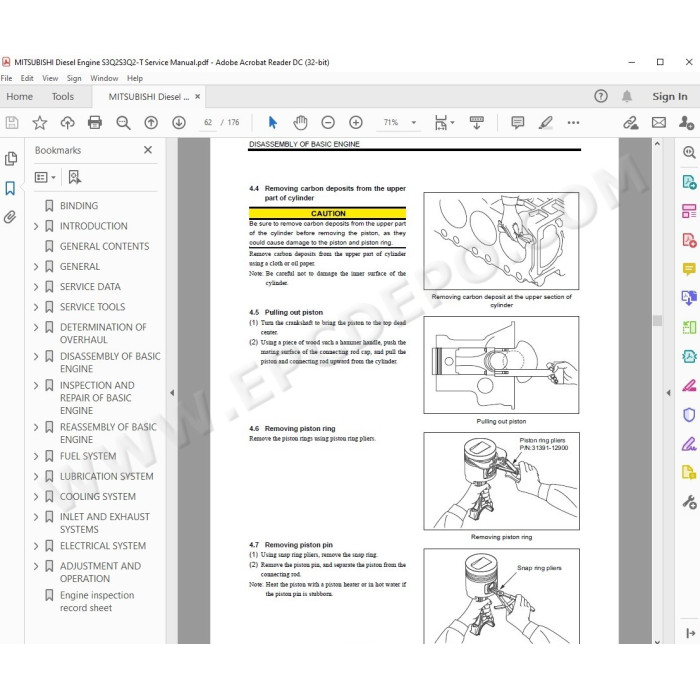Click the vertical scrollbar thumb
This screenshot has height=700, width=700.
coord(657,321)
